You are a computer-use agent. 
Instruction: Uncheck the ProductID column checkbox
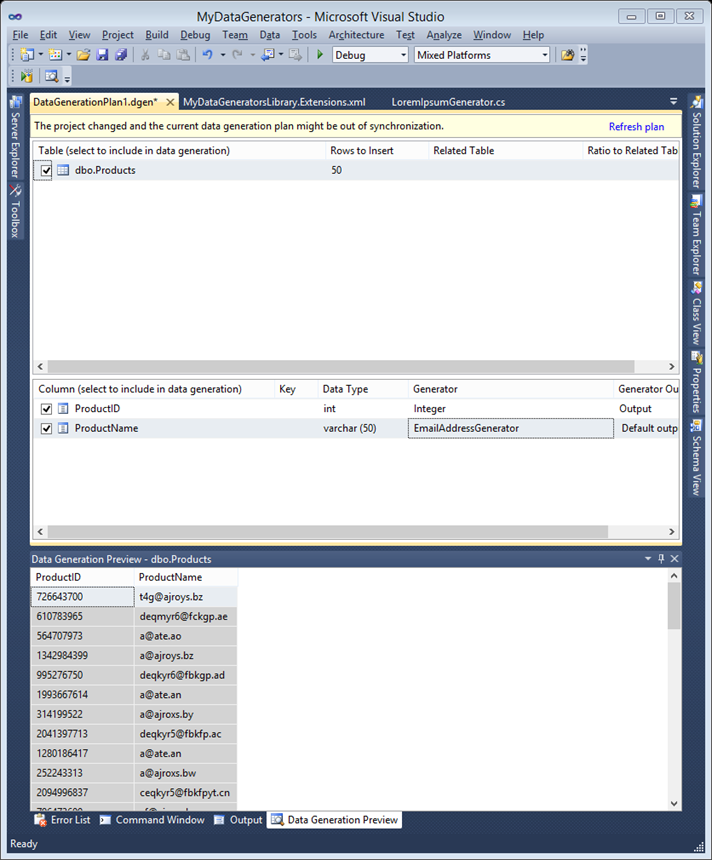[46, 409]
